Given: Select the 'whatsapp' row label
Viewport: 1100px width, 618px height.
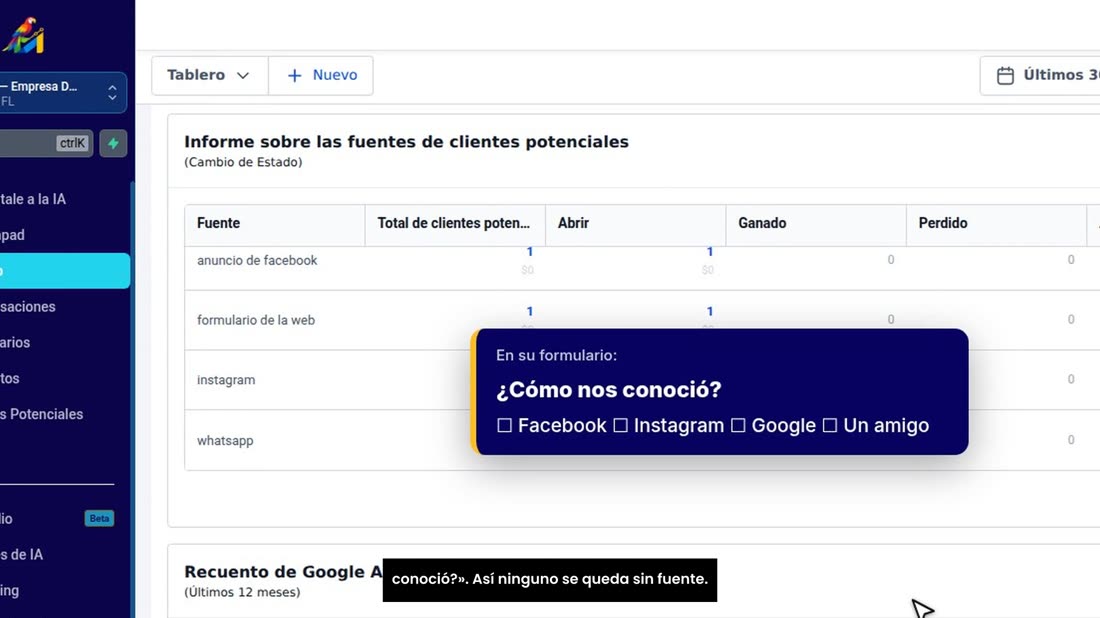Looking at the screenshot, I should coord(225,441).
